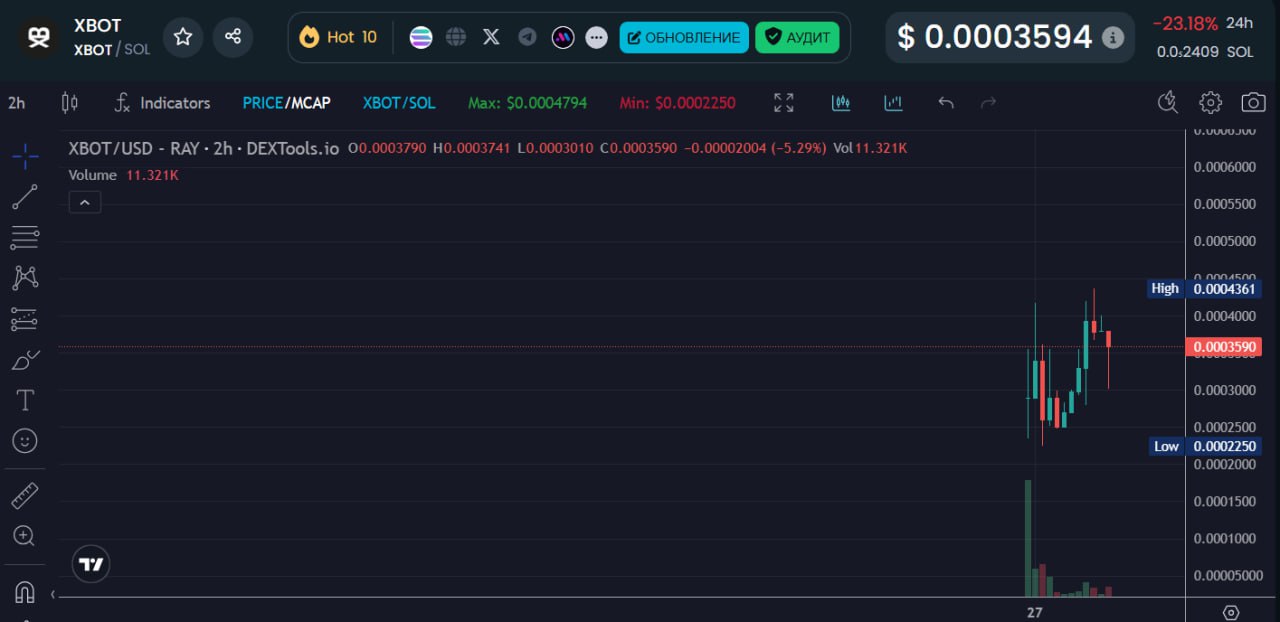
Task: Click the 27 date label on time axis
Action: 1034,612
